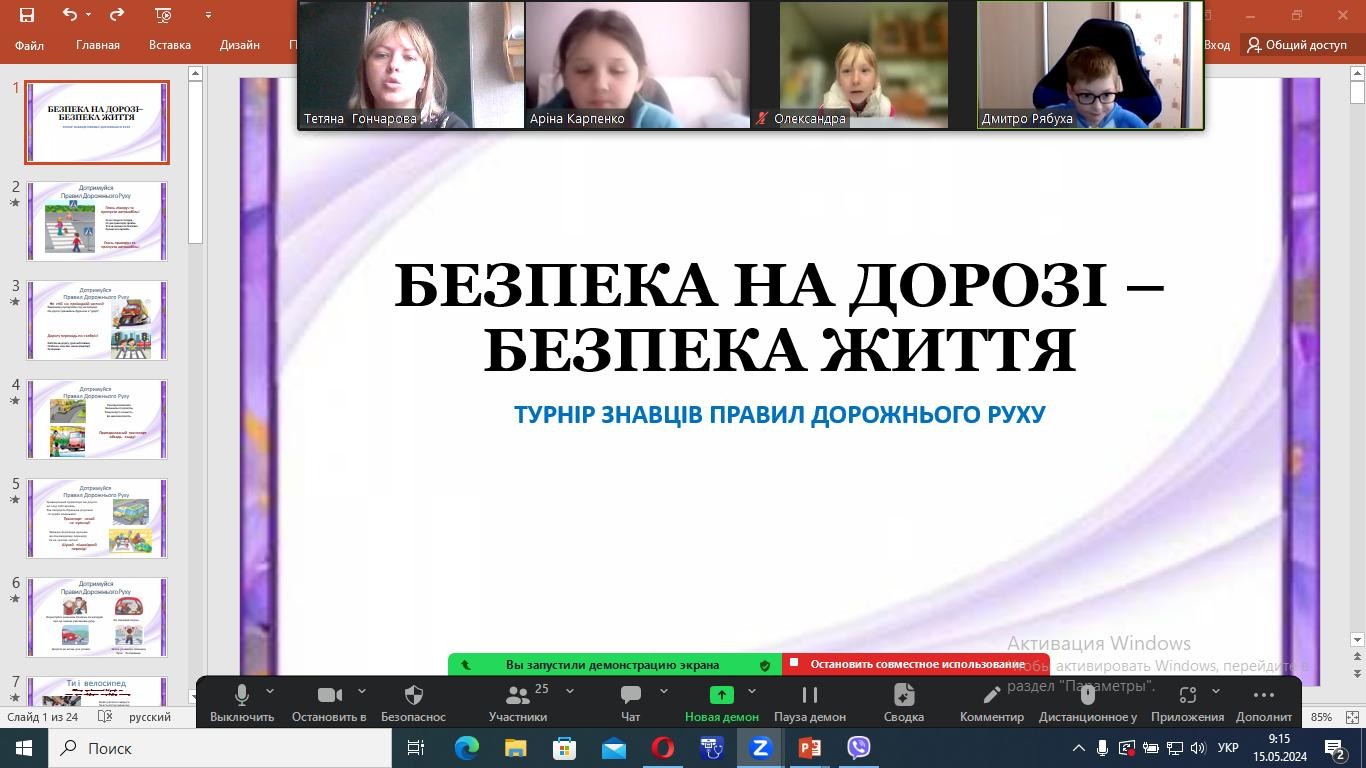This screenshot has width=1366, height=768.
Task: Select Тетяна Гончарова video tile
Action: click(411, 65)
